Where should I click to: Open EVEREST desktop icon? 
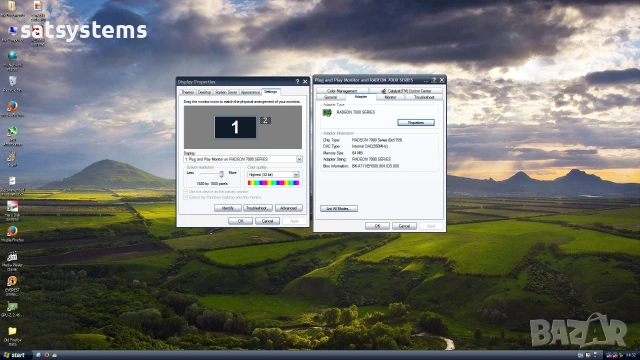point(12,281)
